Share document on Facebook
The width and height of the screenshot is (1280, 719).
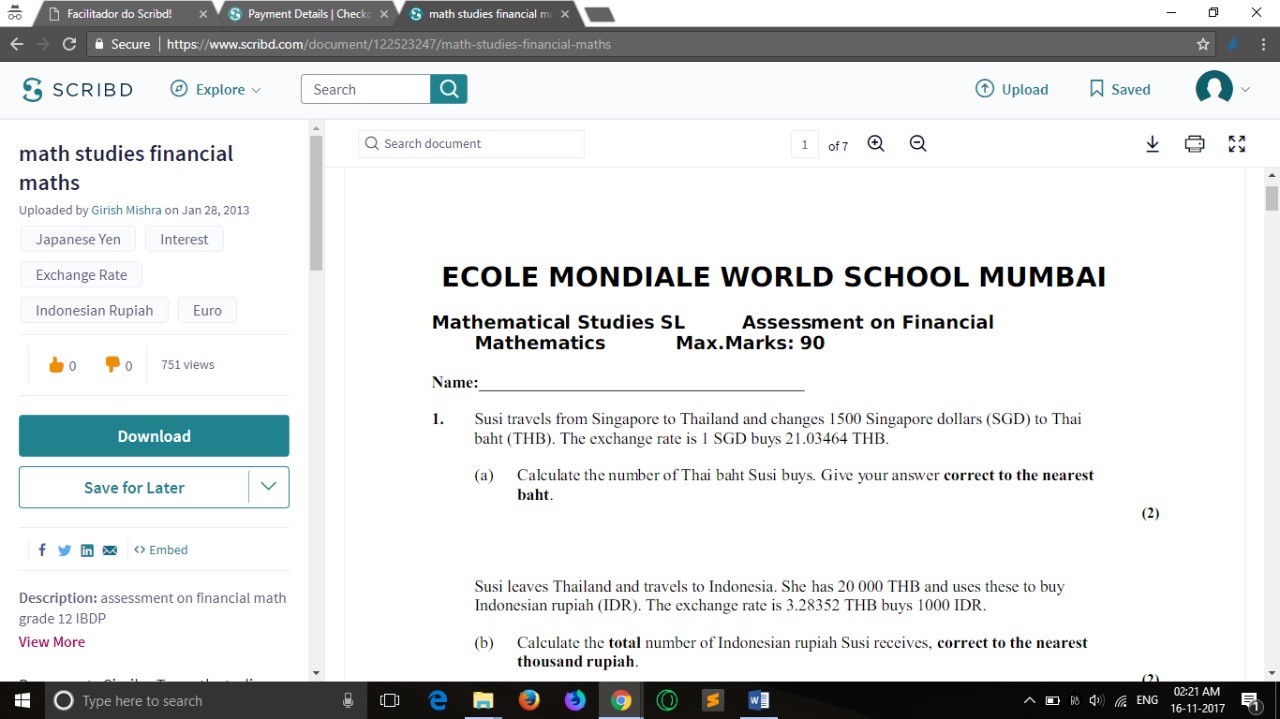point(42,550)
